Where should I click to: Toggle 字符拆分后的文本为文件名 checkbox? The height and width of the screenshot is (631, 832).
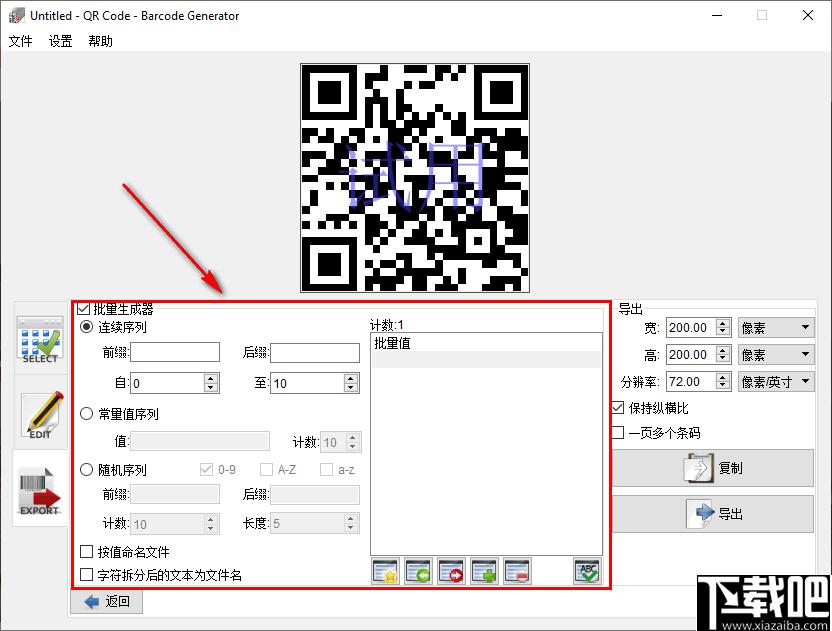[86, 575]
